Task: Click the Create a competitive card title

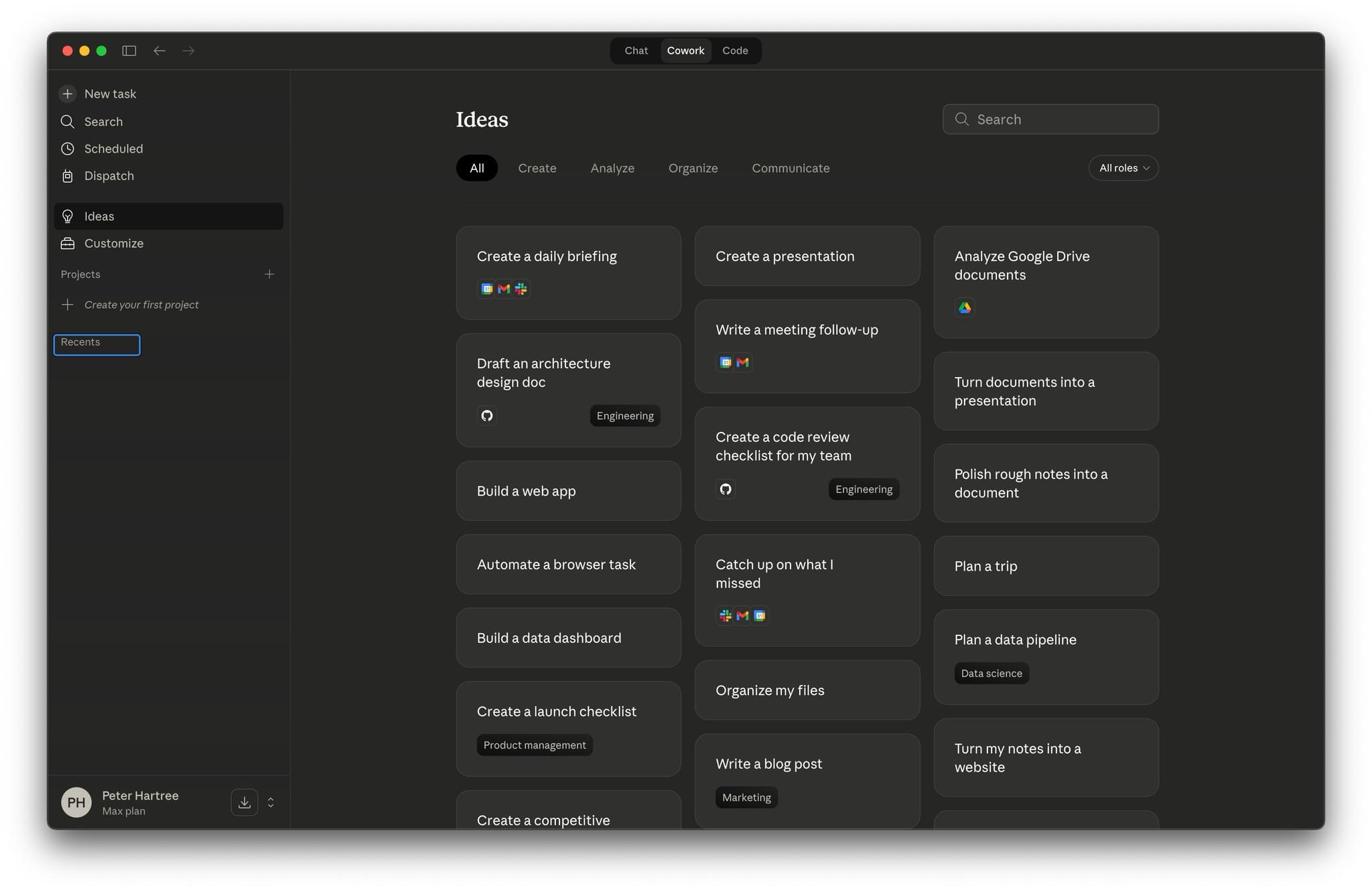Action: click(543, 820)
